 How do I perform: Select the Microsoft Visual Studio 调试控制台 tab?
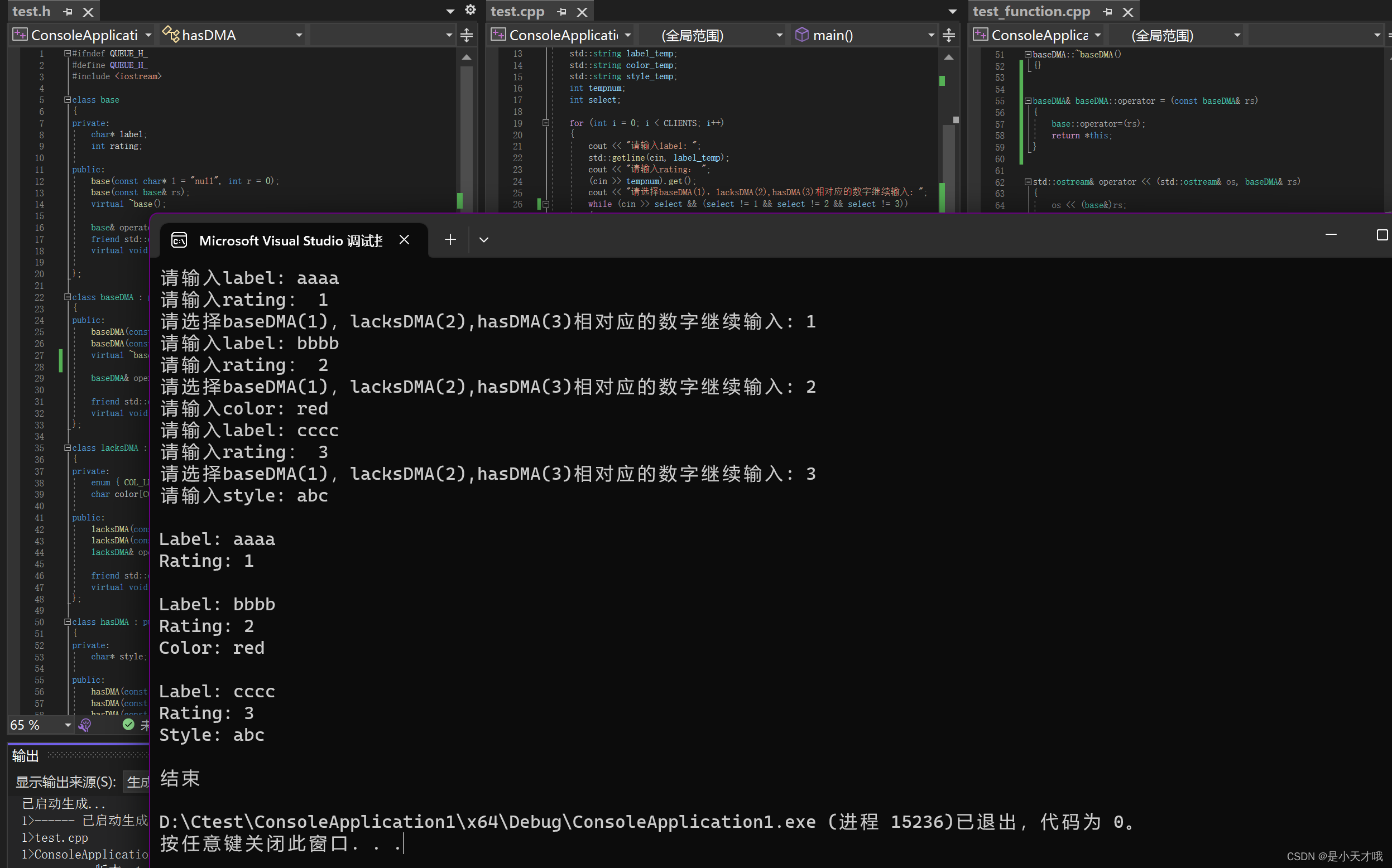[290, 240]
